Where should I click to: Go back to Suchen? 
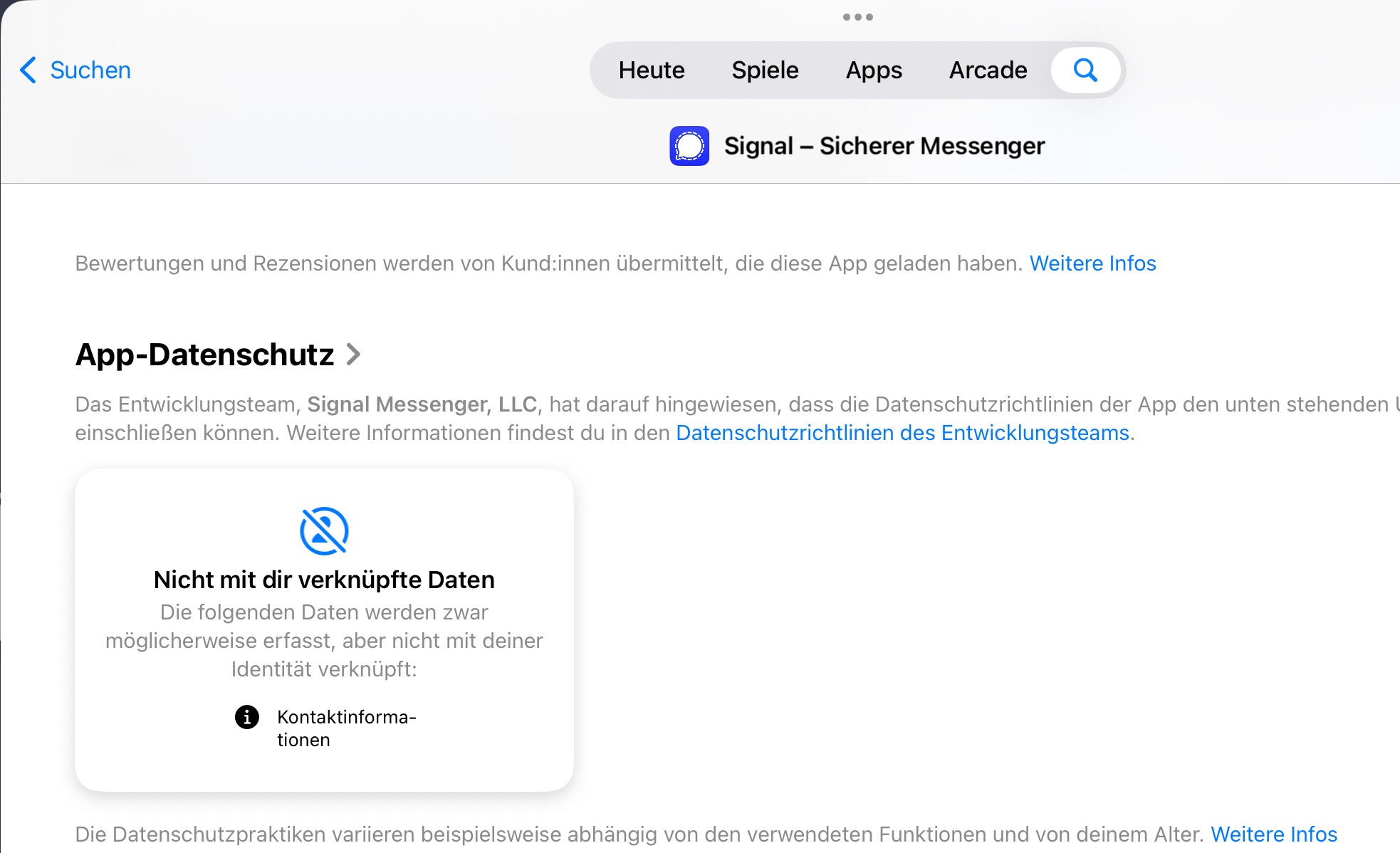pos(90,70)
